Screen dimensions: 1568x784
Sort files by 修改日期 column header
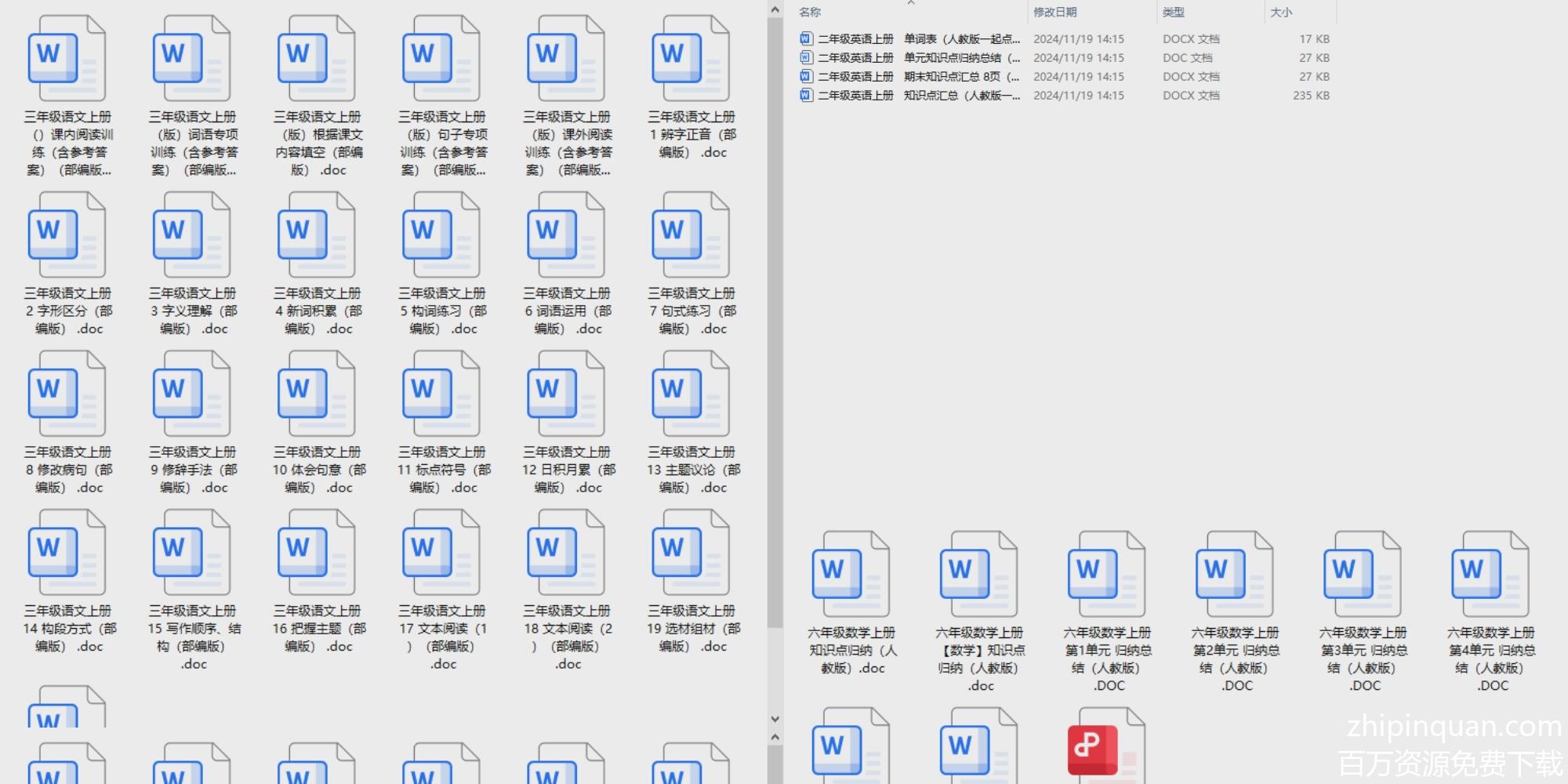coord(1054,13)
